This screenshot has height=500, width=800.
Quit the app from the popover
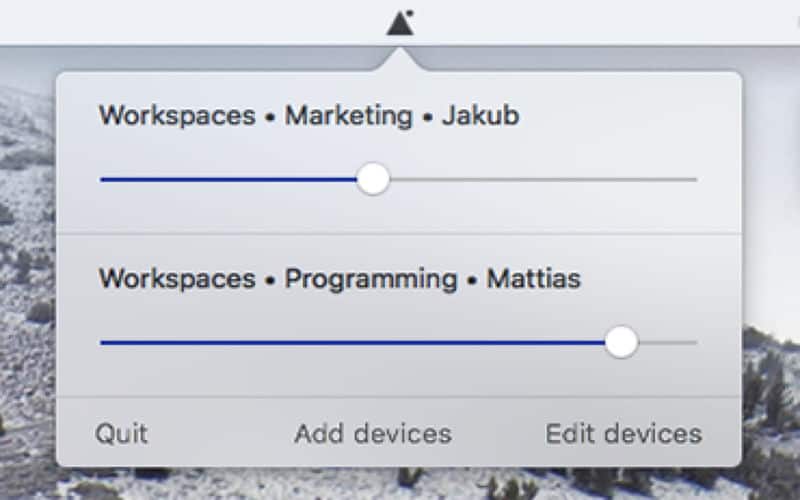[x=121, y=434]
